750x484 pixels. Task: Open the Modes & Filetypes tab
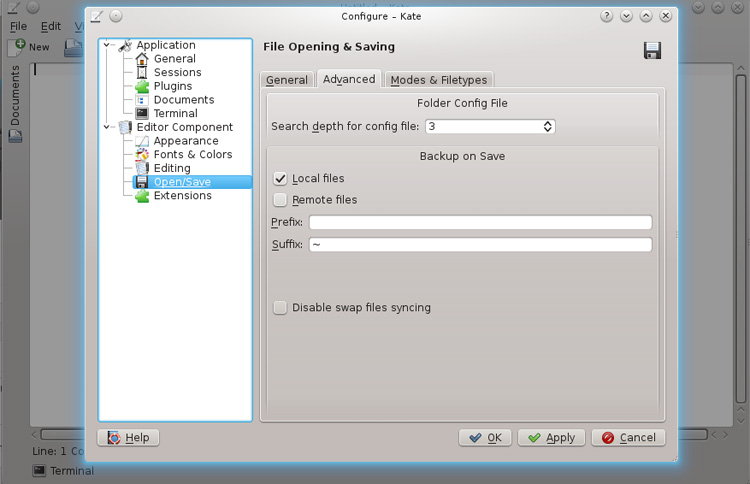tap(439, 80)
